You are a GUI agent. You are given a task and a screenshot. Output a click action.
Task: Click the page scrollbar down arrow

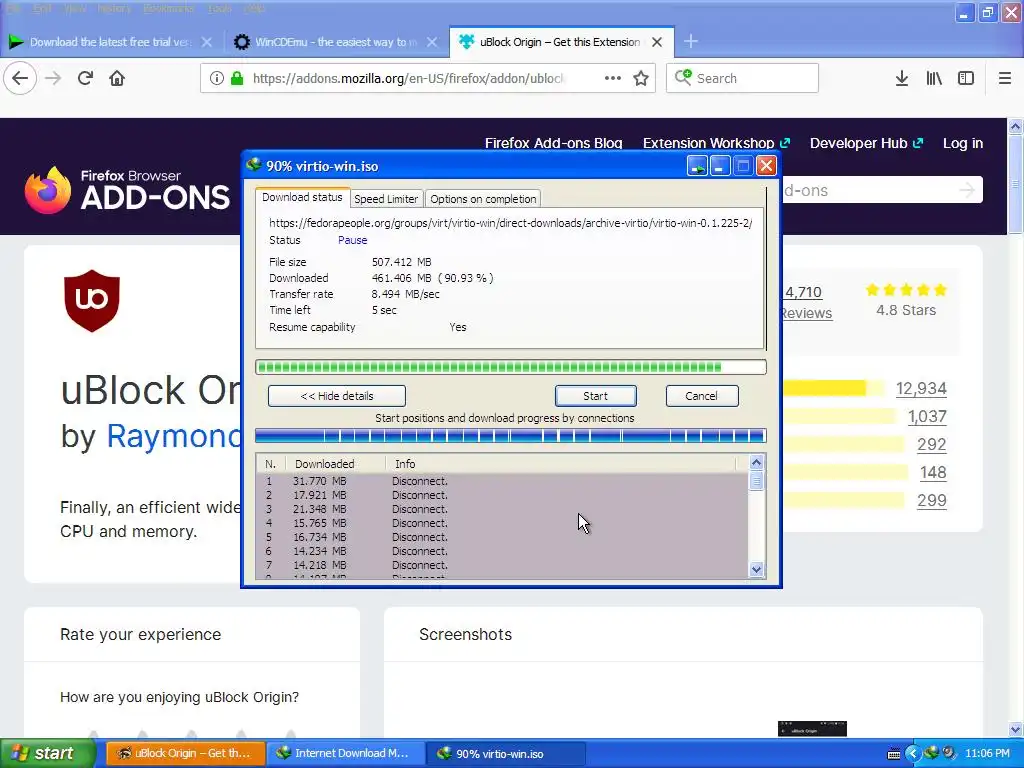(x=1015, y=729)
